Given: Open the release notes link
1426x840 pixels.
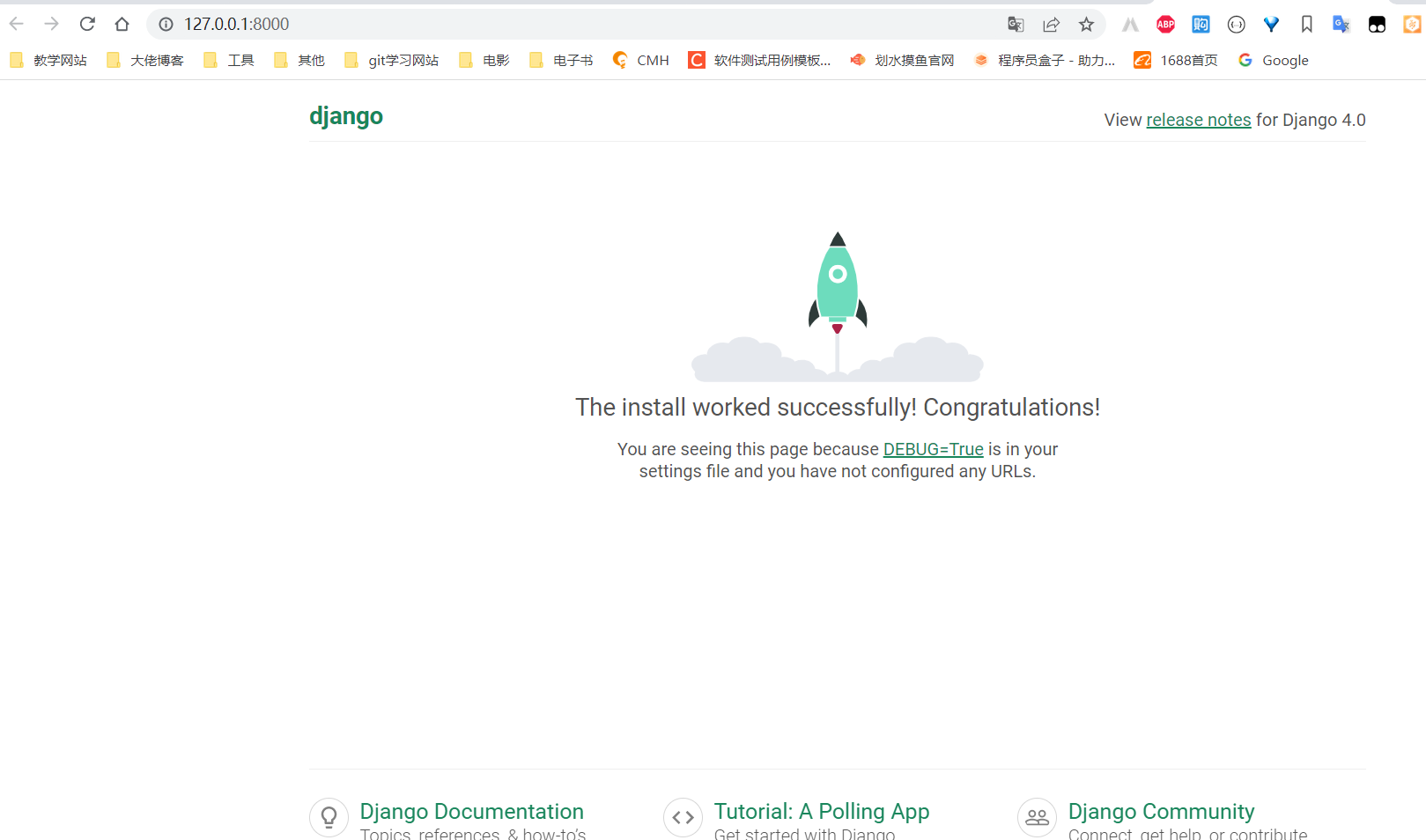Looking at the screenshot, I should tap(1199, 120).
